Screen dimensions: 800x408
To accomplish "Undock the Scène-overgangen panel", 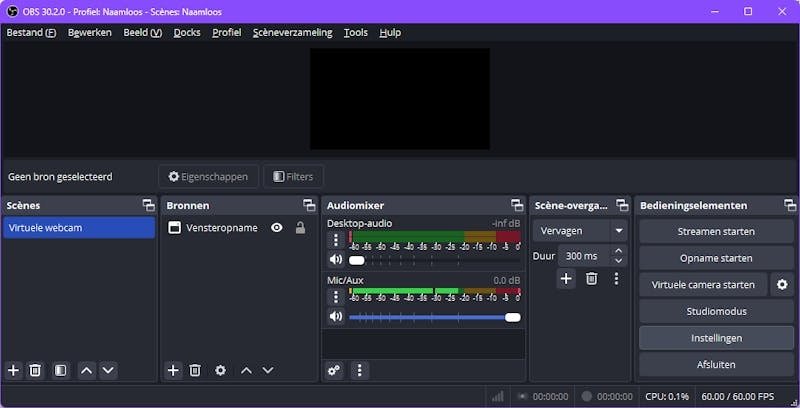I will [x=622, y=205].
